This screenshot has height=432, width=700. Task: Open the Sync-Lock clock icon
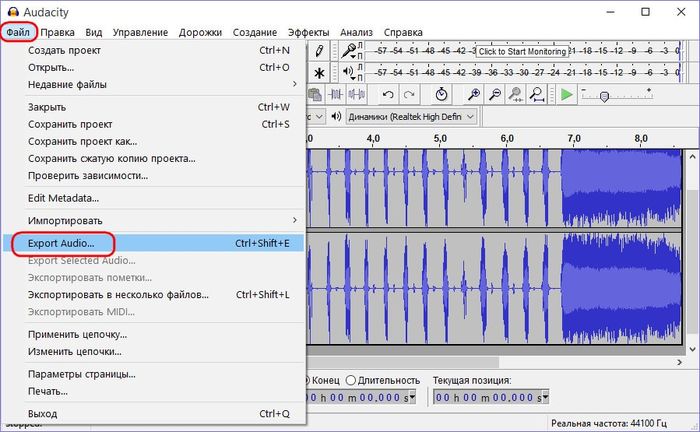pos(441,95)
